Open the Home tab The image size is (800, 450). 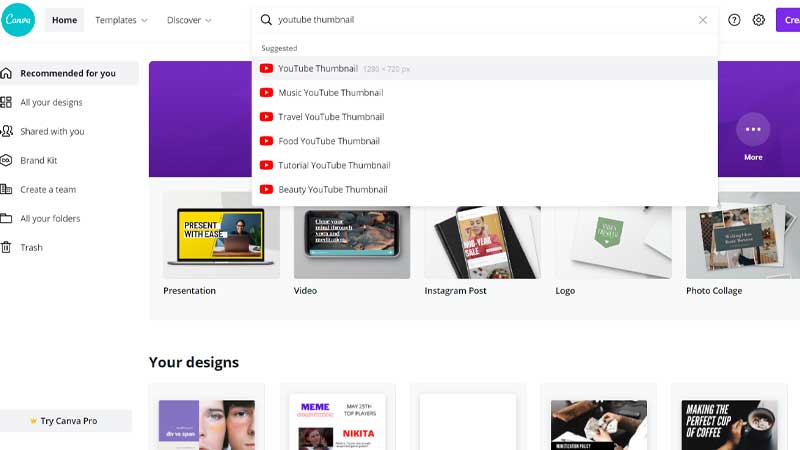pyautogui.click(x=64, y=20)
